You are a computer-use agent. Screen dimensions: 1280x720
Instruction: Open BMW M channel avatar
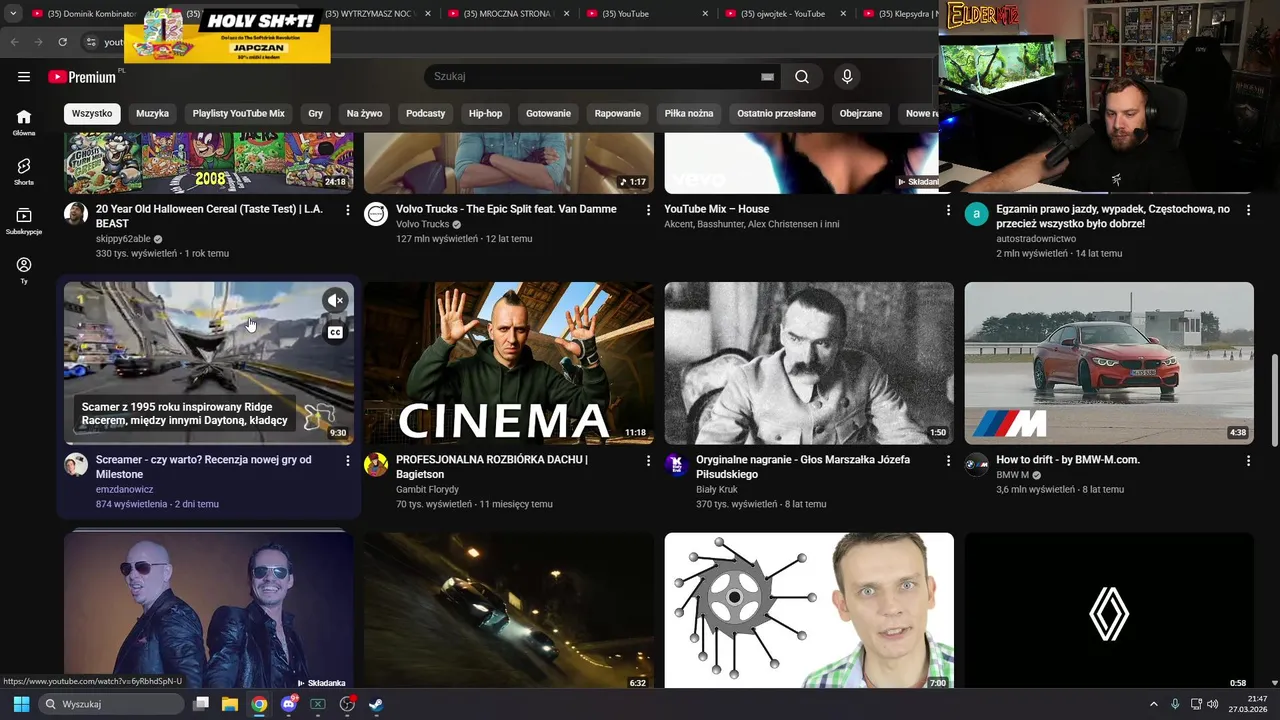click(x=976, y=464)
